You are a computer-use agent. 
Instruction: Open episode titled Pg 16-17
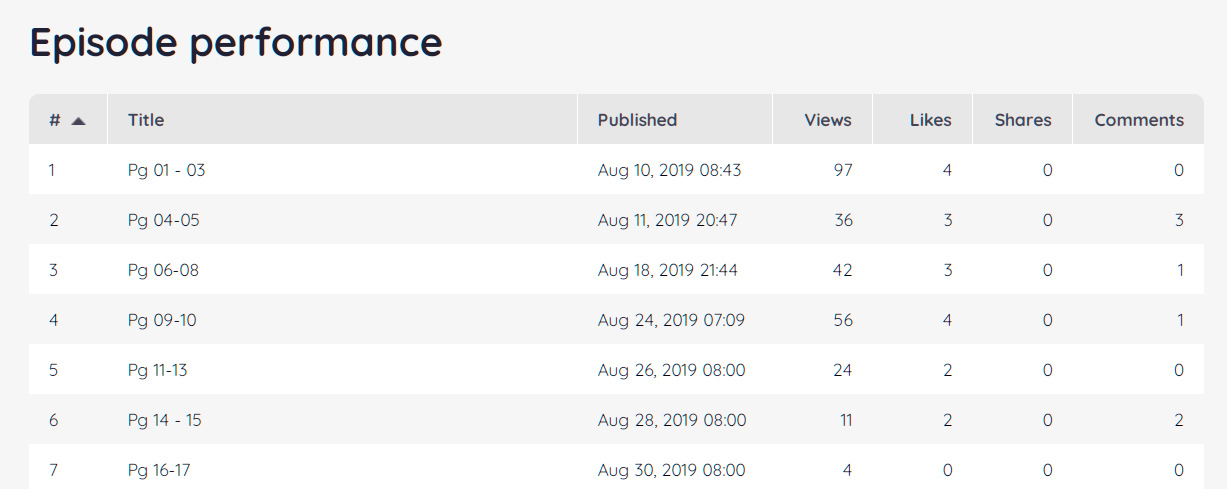159,470
